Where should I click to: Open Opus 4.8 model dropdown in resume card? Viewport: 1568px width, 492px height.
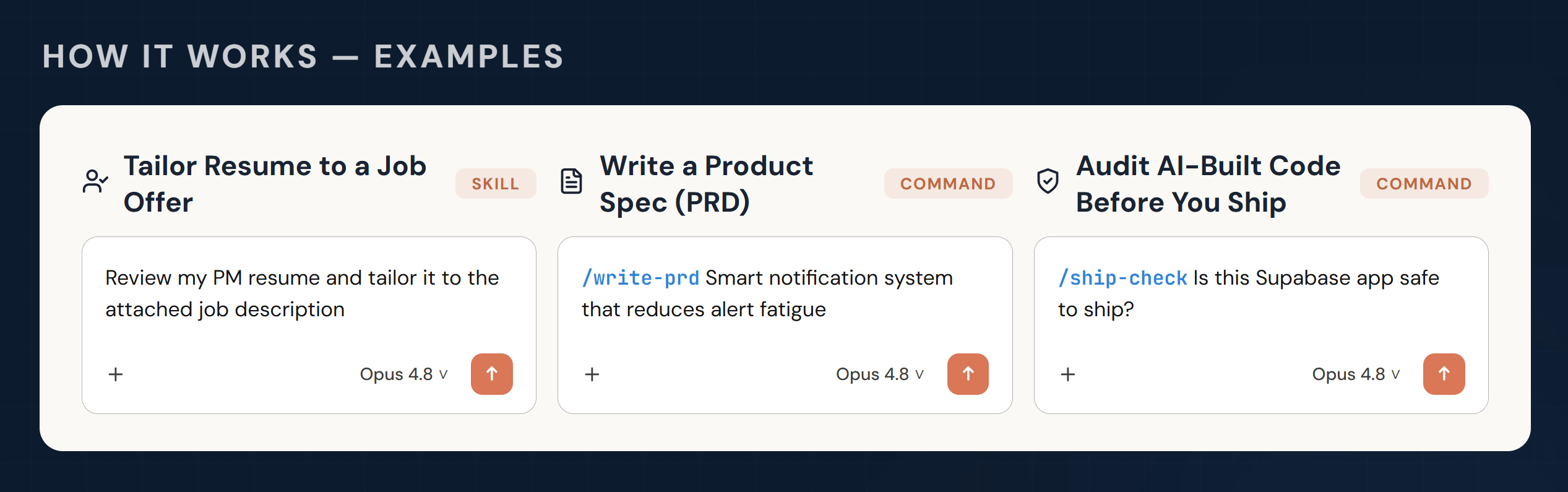point(403,374)
